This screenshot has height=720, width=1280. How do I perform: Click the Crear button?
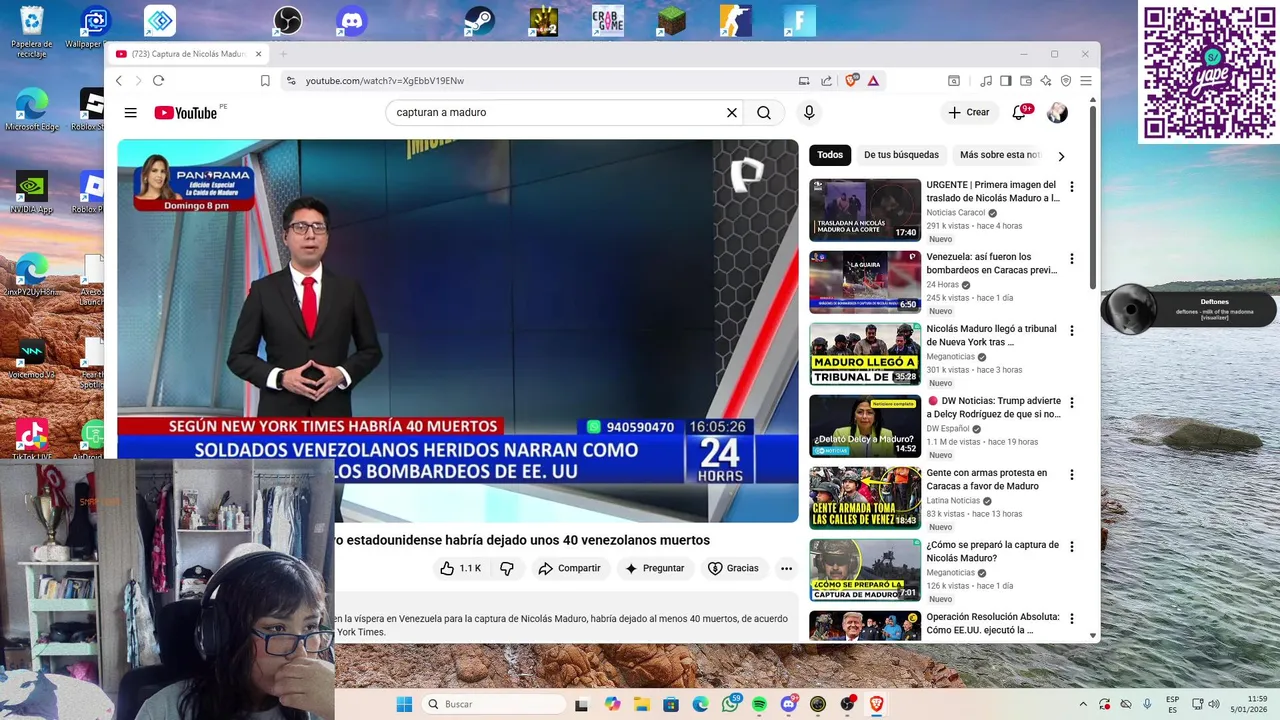tap(969, 113)
